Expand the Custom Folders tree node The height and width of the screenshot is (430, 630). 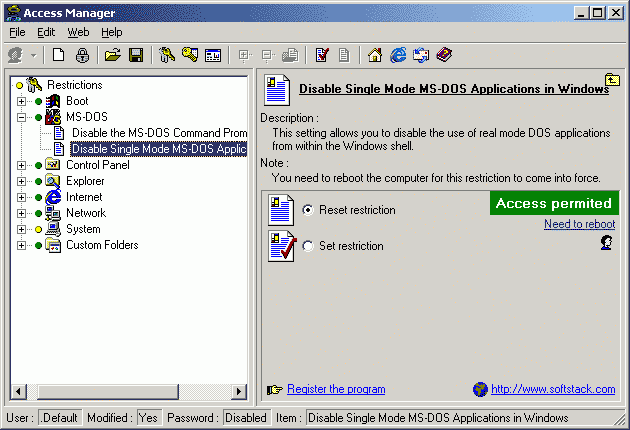[x=21, y=246]
